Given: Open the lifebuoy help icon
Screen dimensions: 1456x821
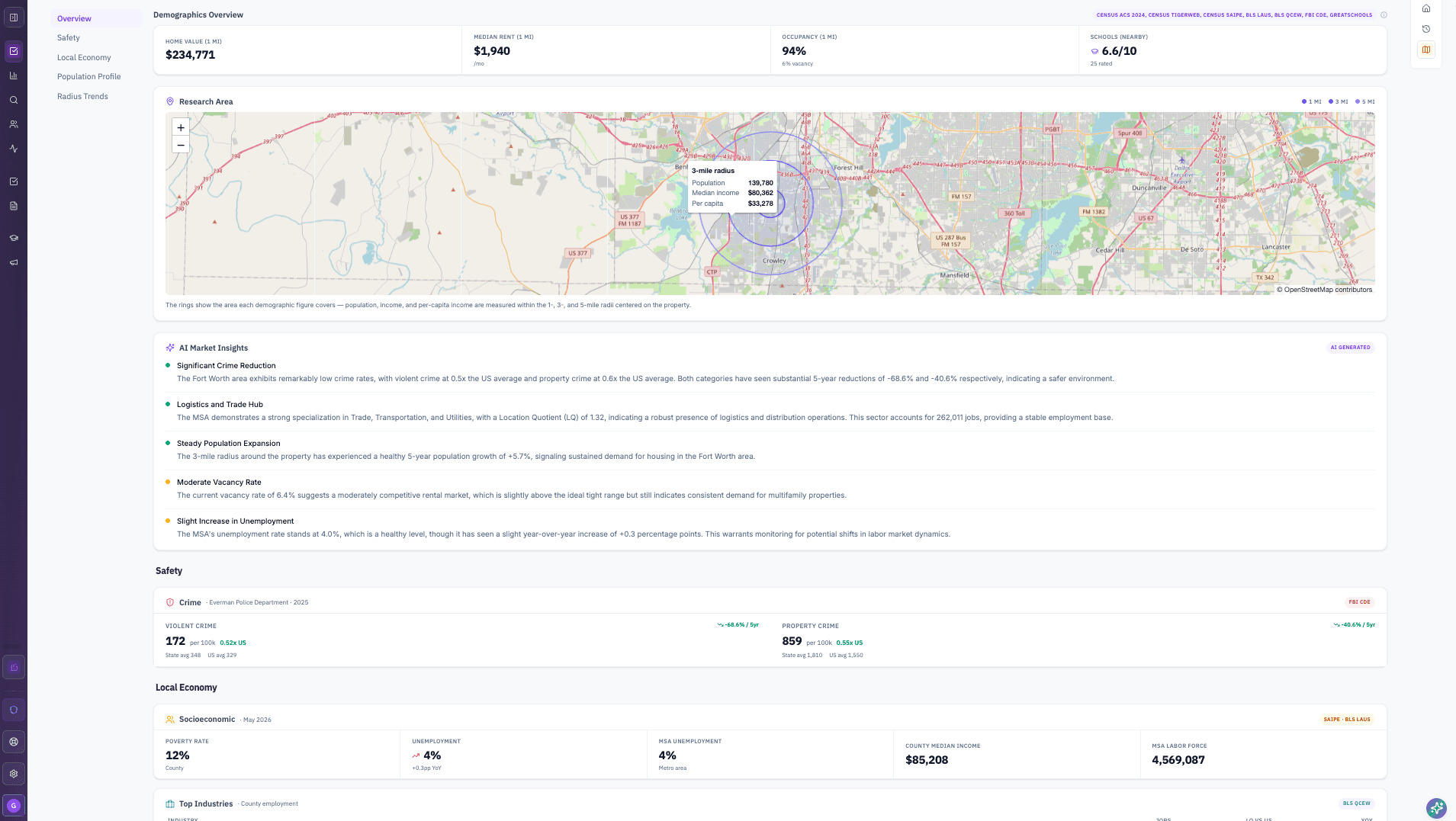Looking at the screenshot, I should tap(14, 742).
